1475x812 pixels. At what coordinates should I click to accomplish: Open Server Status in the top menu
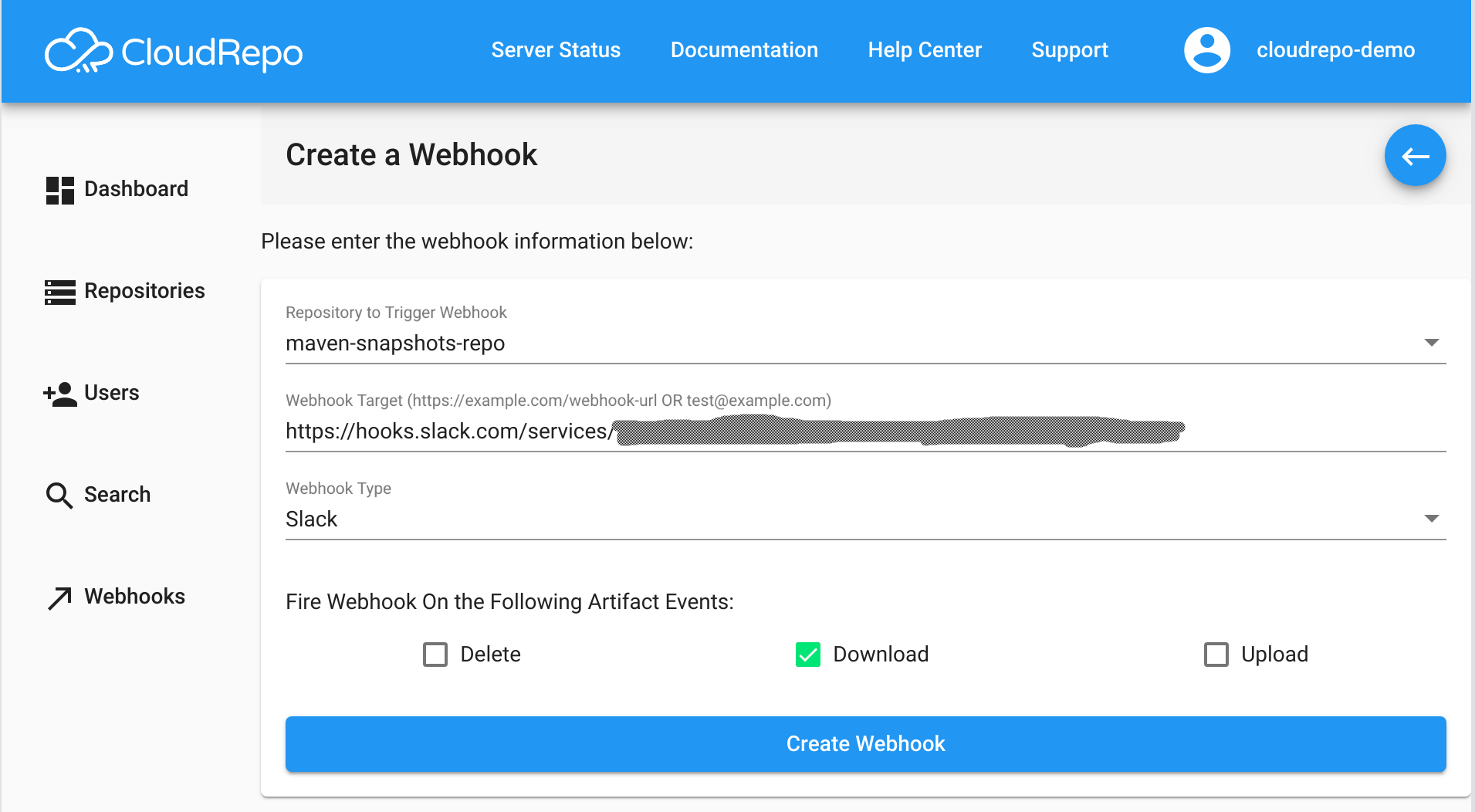click(x=556, y=50)
